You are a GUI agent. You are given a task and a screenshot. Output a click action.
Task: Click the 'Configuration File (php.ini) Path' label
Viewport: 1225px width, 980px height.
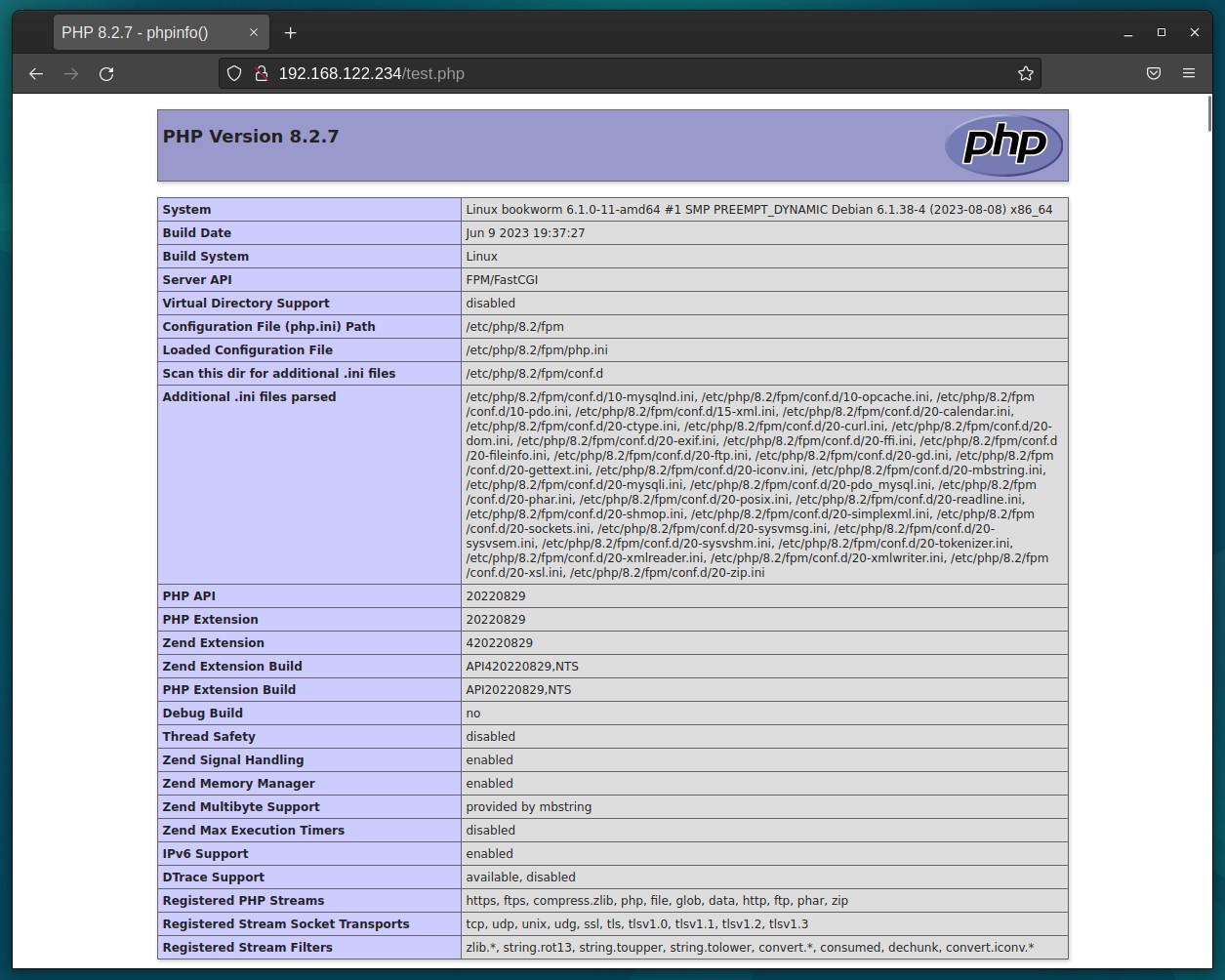[x=268, y=327]
